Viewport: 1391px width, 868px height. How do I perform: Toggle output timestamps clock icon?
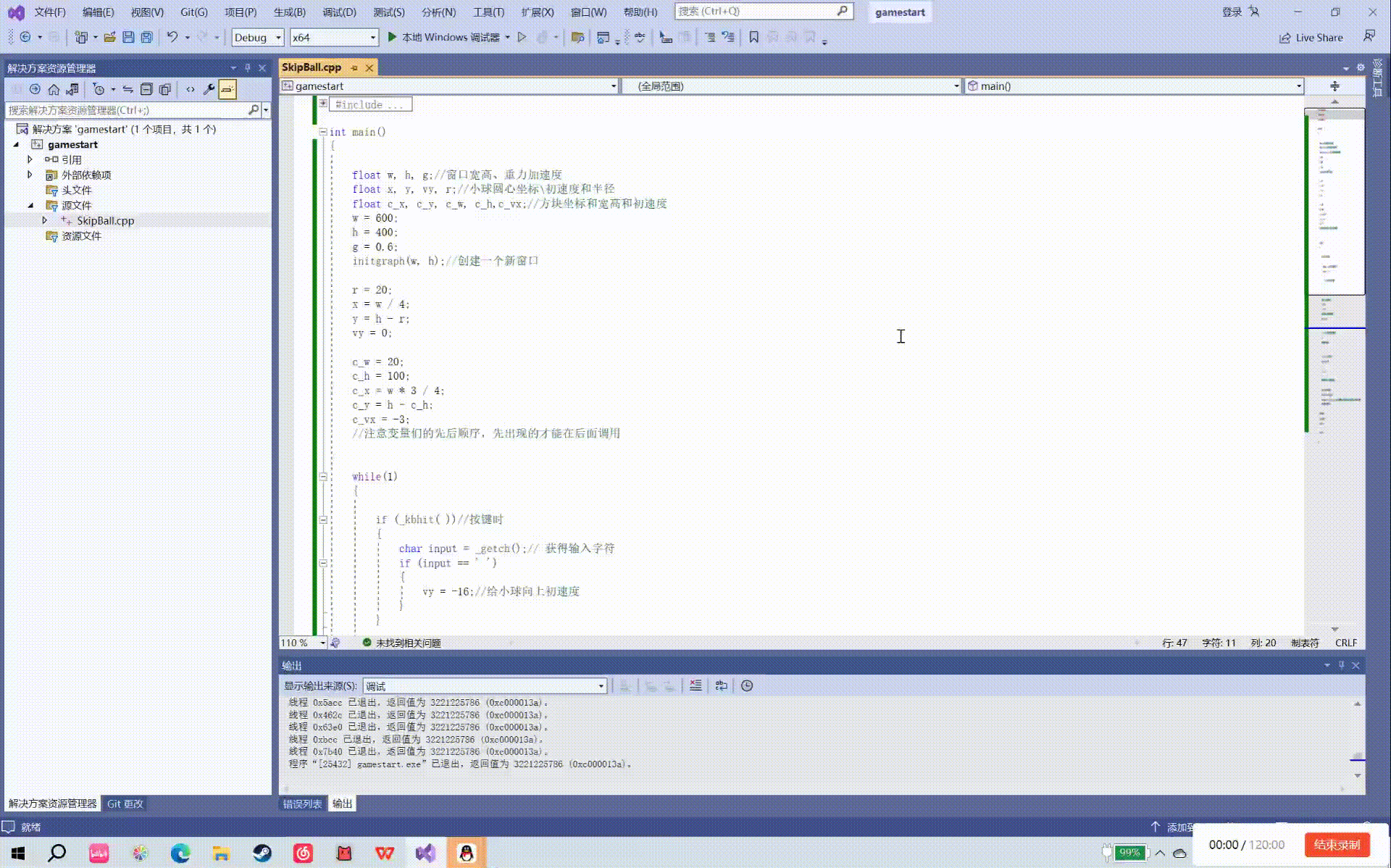coord(747,685)
